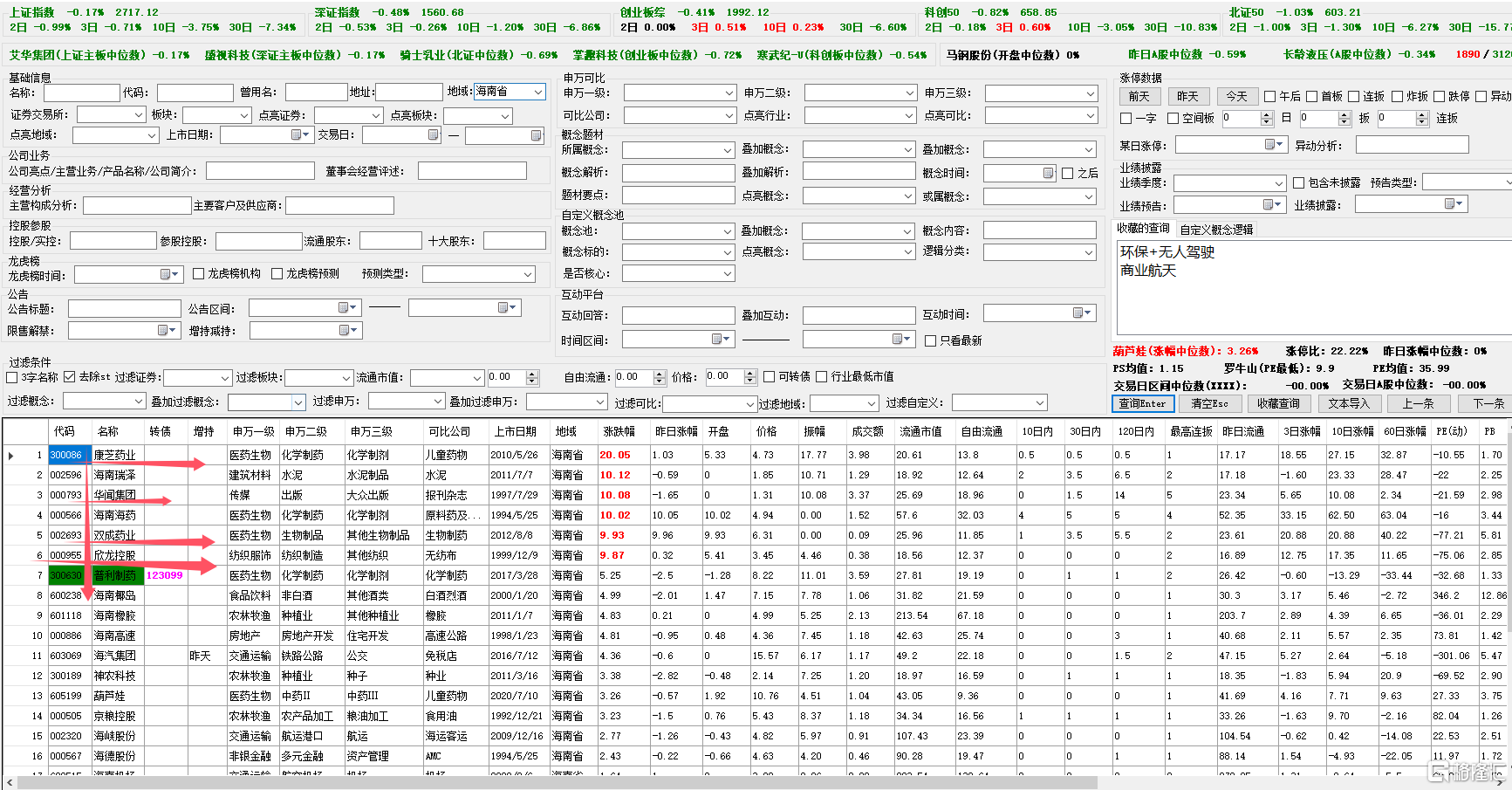Open the 业绩预告 calendar picker
This screenshot has width=1512, height=790.
coord(1274,204)
